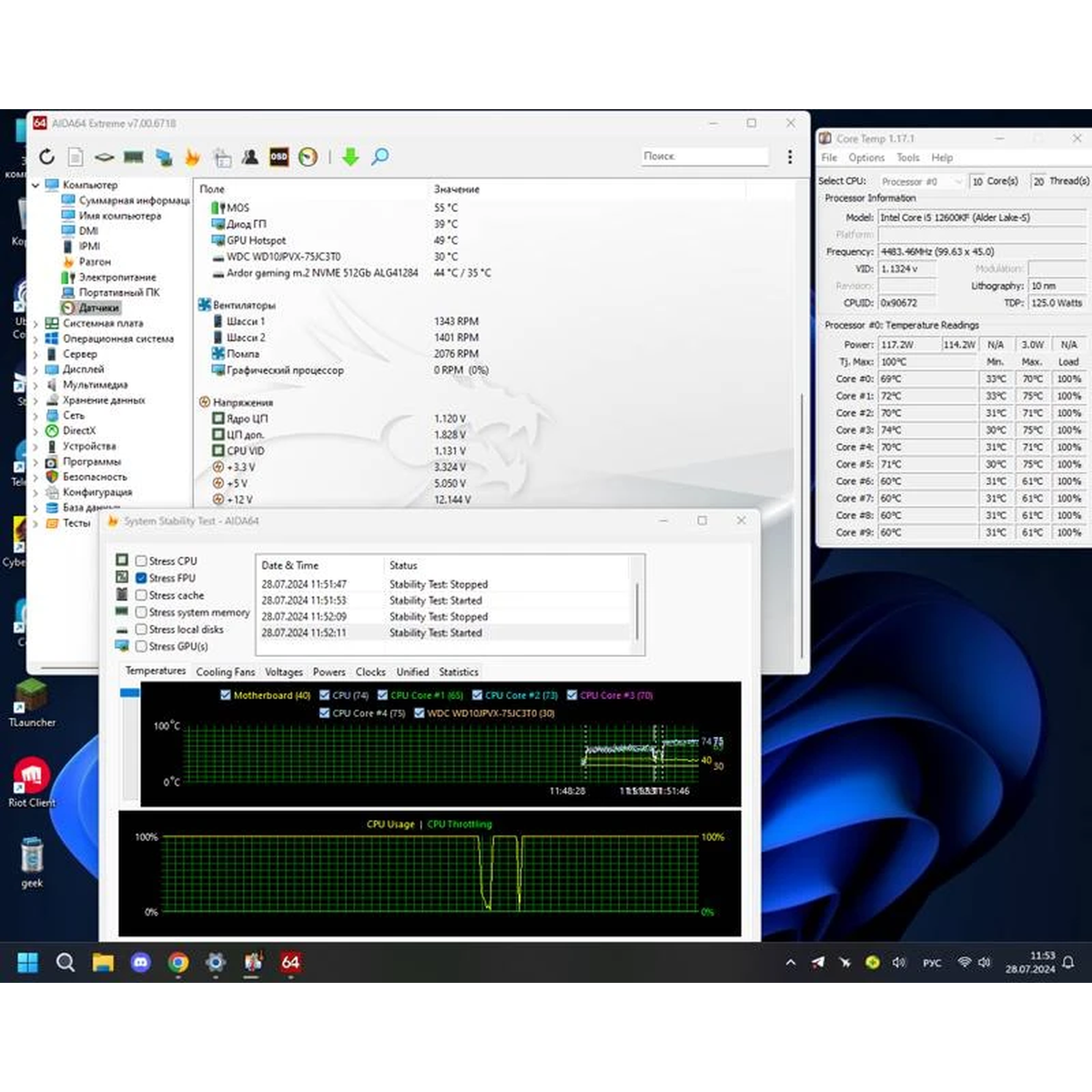Click Date & Time column header
The height and width of the screenshot is (1092, 1092).
pos(289,565)
